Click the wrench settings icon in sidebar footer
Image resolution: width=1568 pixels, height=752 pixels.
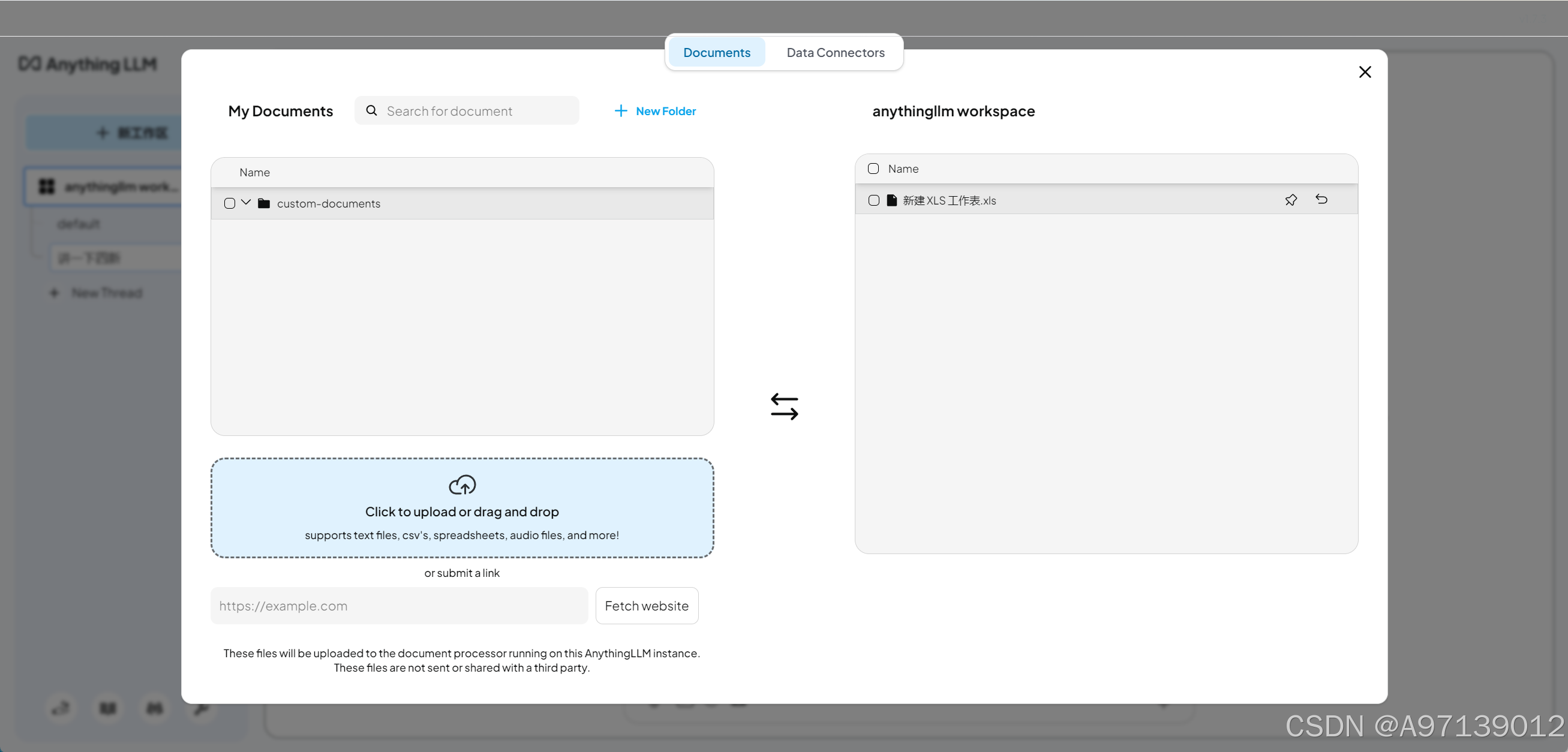(x=201, y=708)
